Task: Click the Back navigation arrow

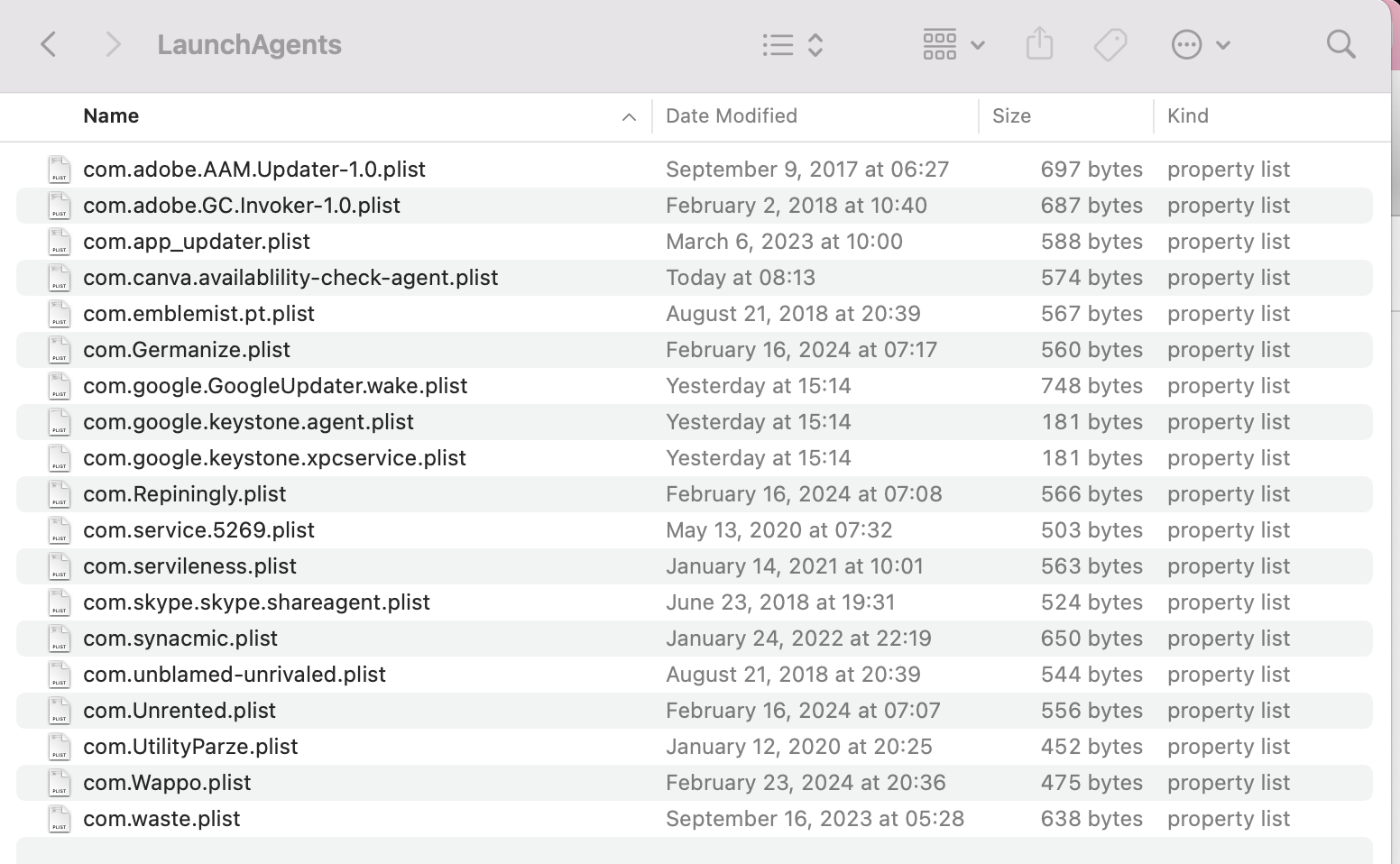Action: pyautogui.click(x=49, y=44)
